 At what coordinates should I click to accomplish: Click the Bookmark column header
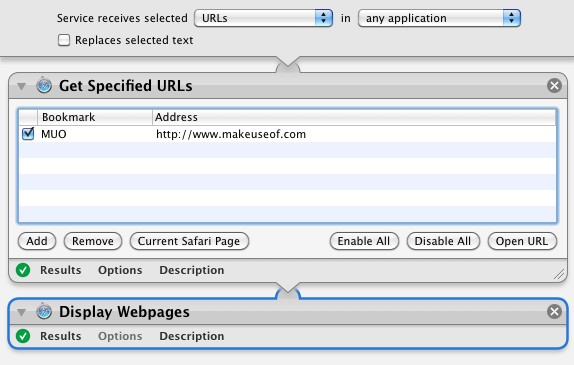pyautogui.click(x=95, y=117)
